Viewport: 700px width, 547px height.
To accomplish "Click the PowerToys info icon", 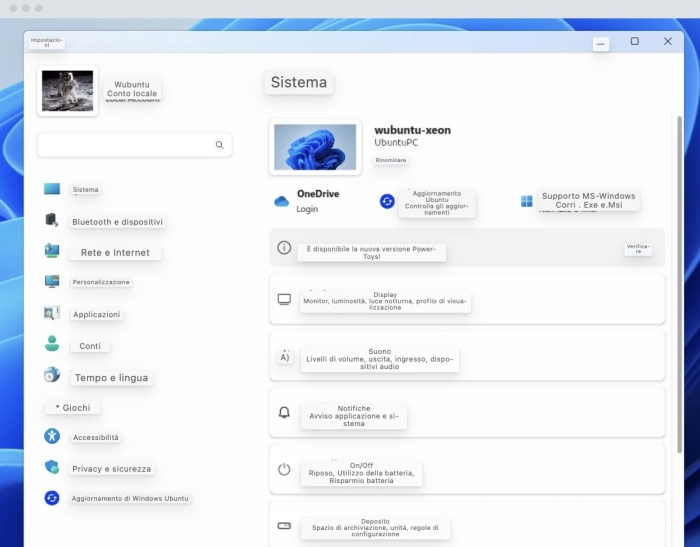I will coord(284,247).
